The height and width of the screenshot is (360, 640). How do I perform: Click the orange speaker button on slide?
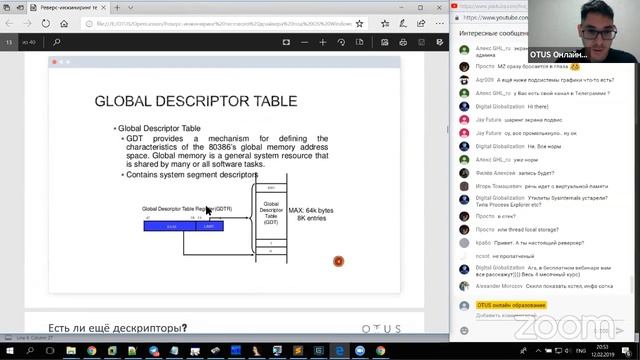(338, 261)
